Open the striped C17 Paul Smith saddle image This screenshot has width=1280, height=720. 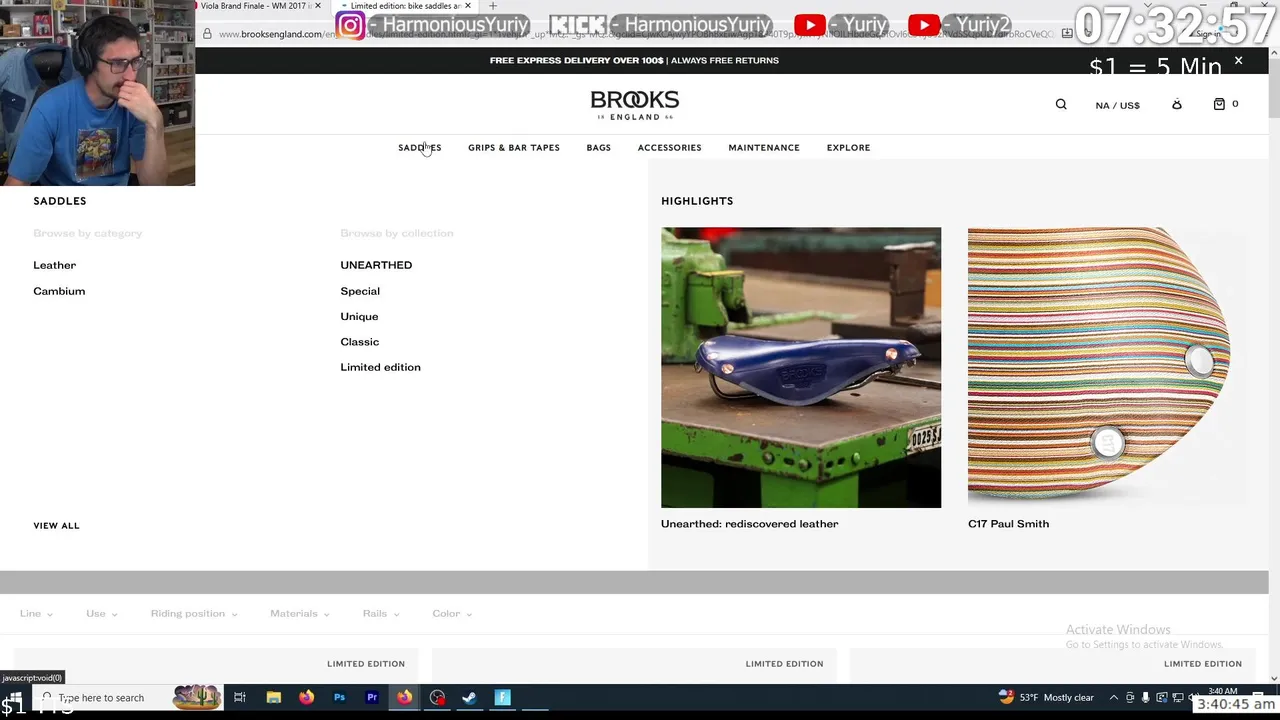coord(1099,367)
